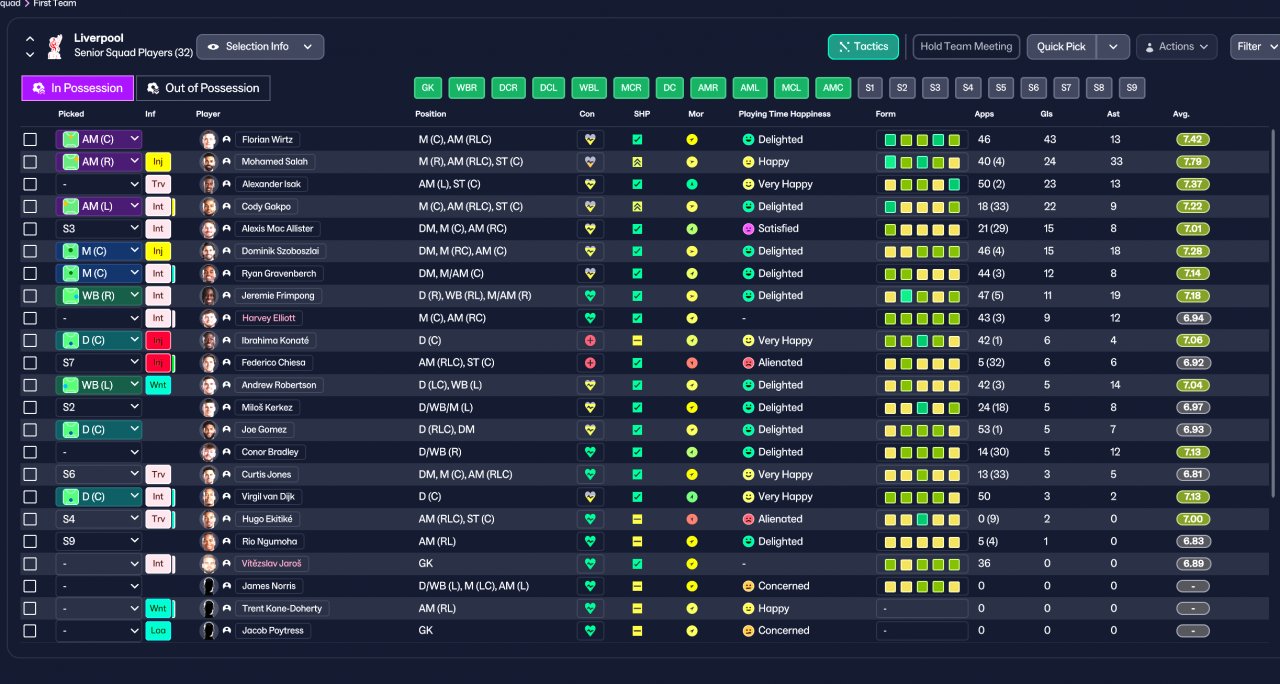1280x684 pixels.
Task: Click Ibrahima Konaté's red Int status badge
Action: (158, 341)
